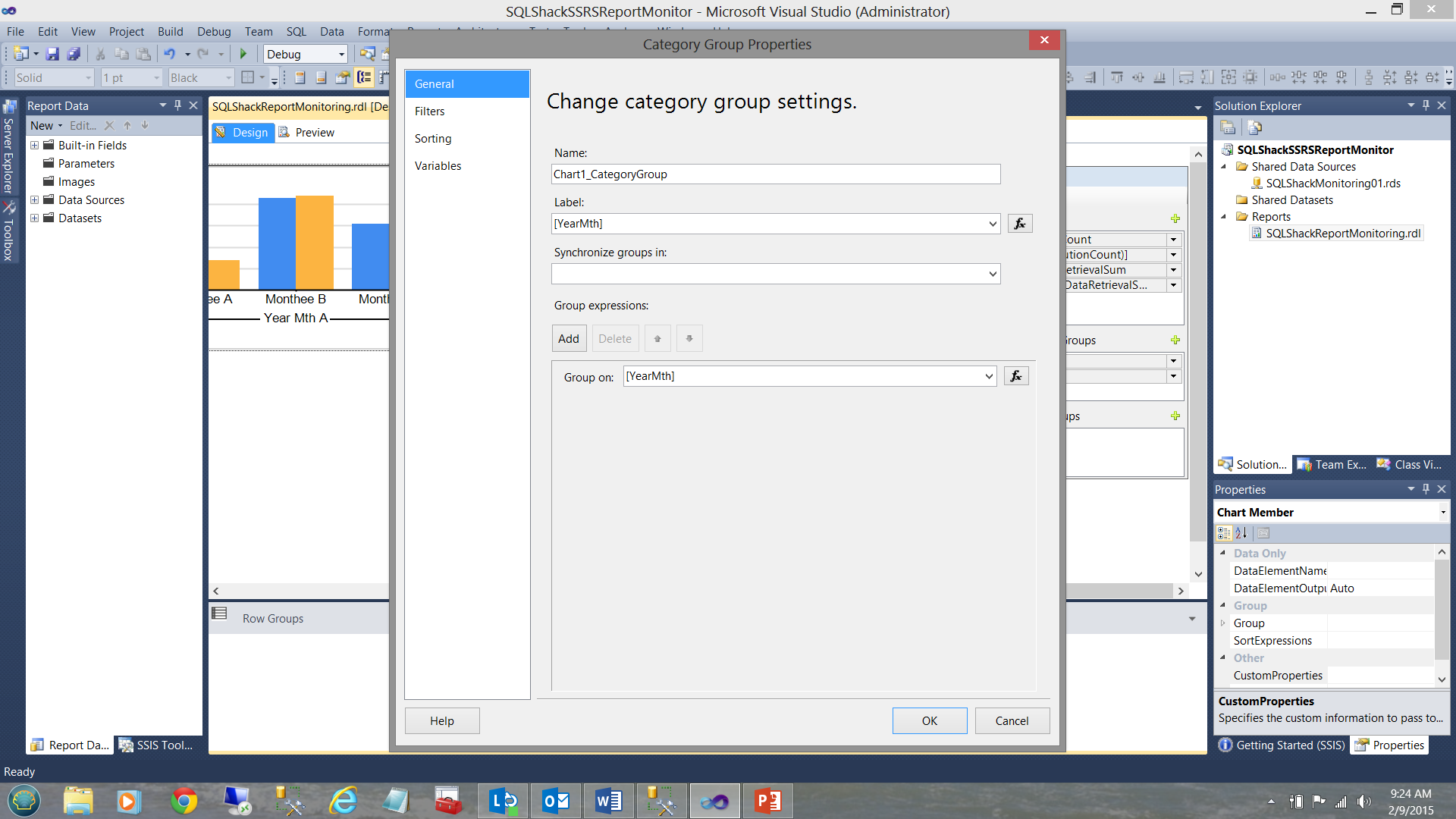Click the move group expression up arrow
This screenshot has height=819, width=1456.
coord(657,339)
